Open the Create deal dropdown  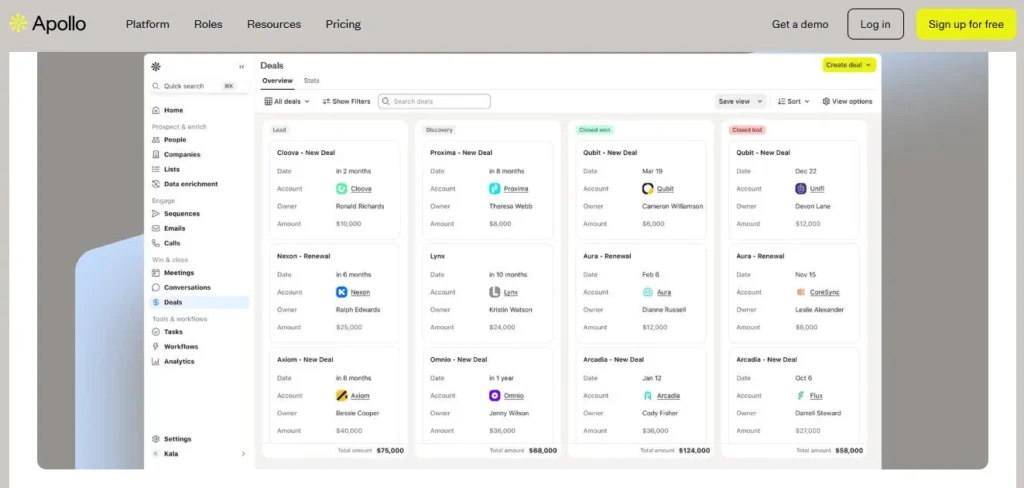point(848,65)
